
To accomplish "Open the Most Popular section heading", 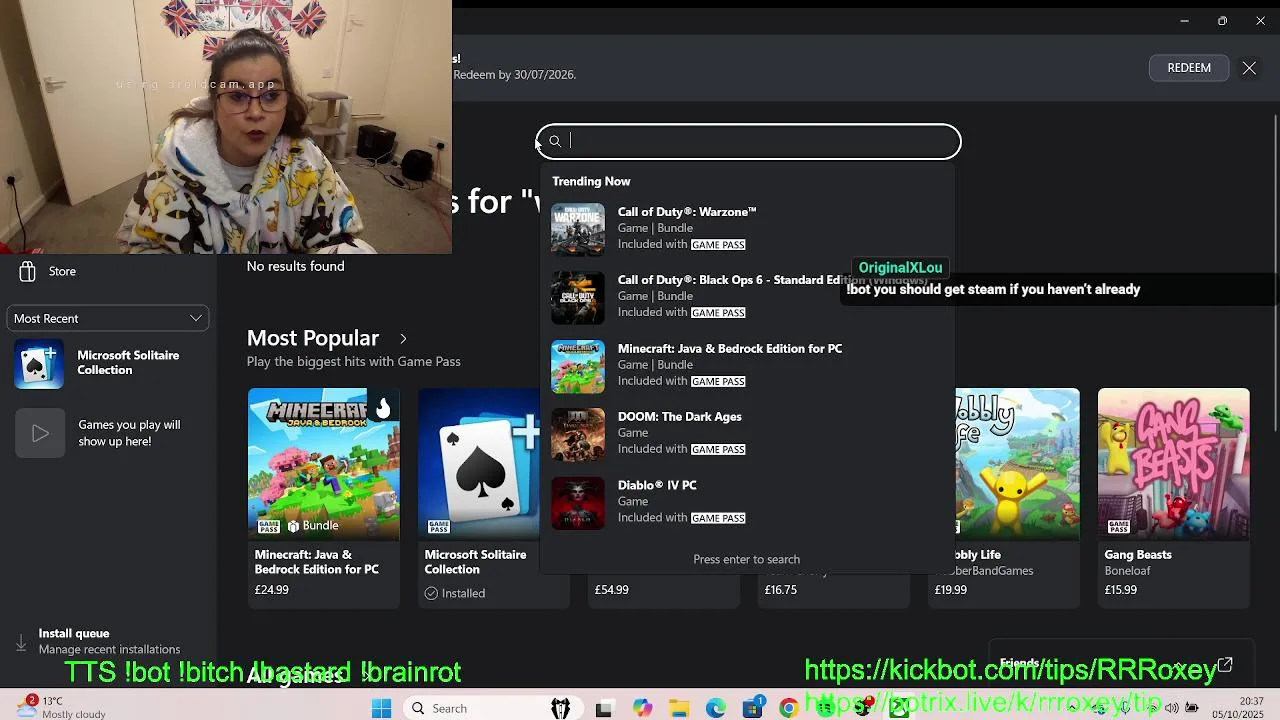I will (313, 338).
